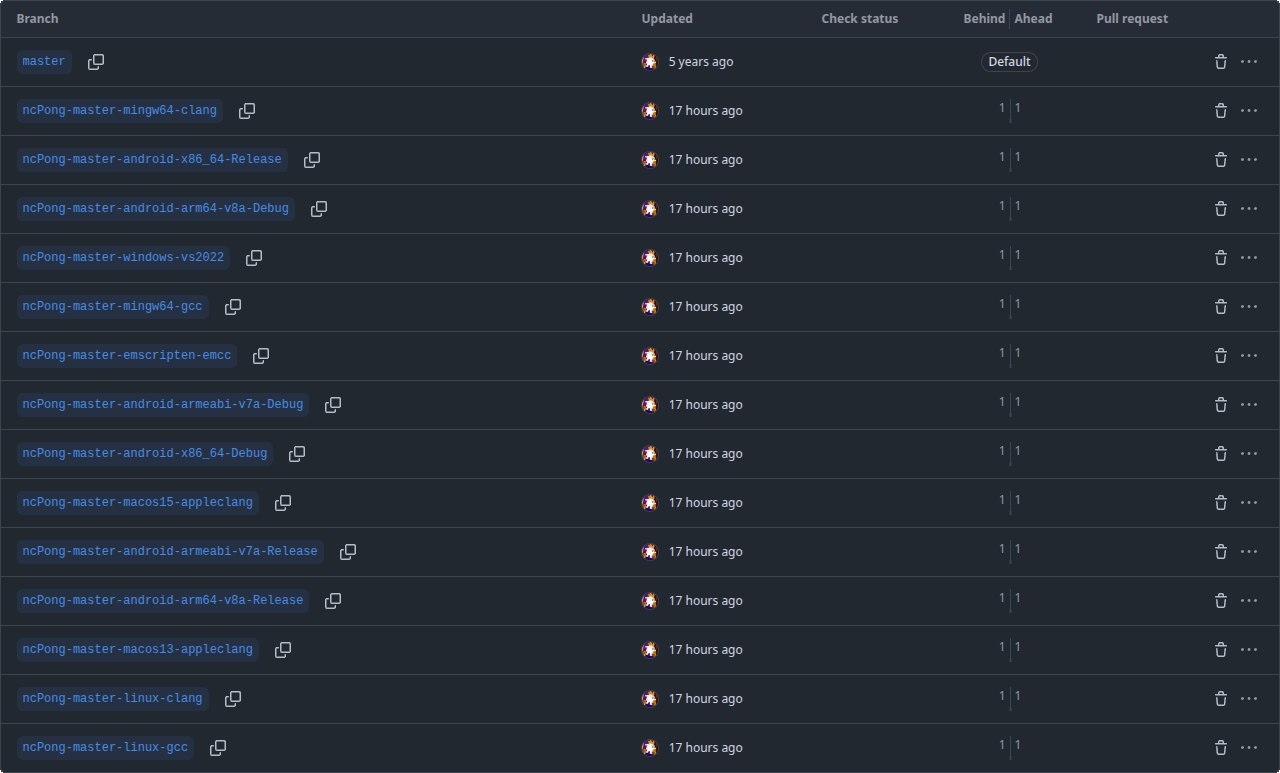The image size is (1280, 773).
Task: Open more options for master branch
Action: point(1249,62)
